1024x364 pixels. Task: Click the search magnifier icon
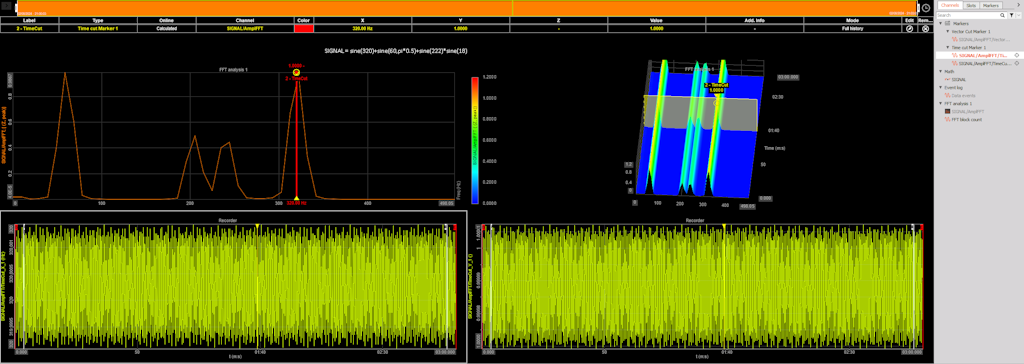[1002, 14]
